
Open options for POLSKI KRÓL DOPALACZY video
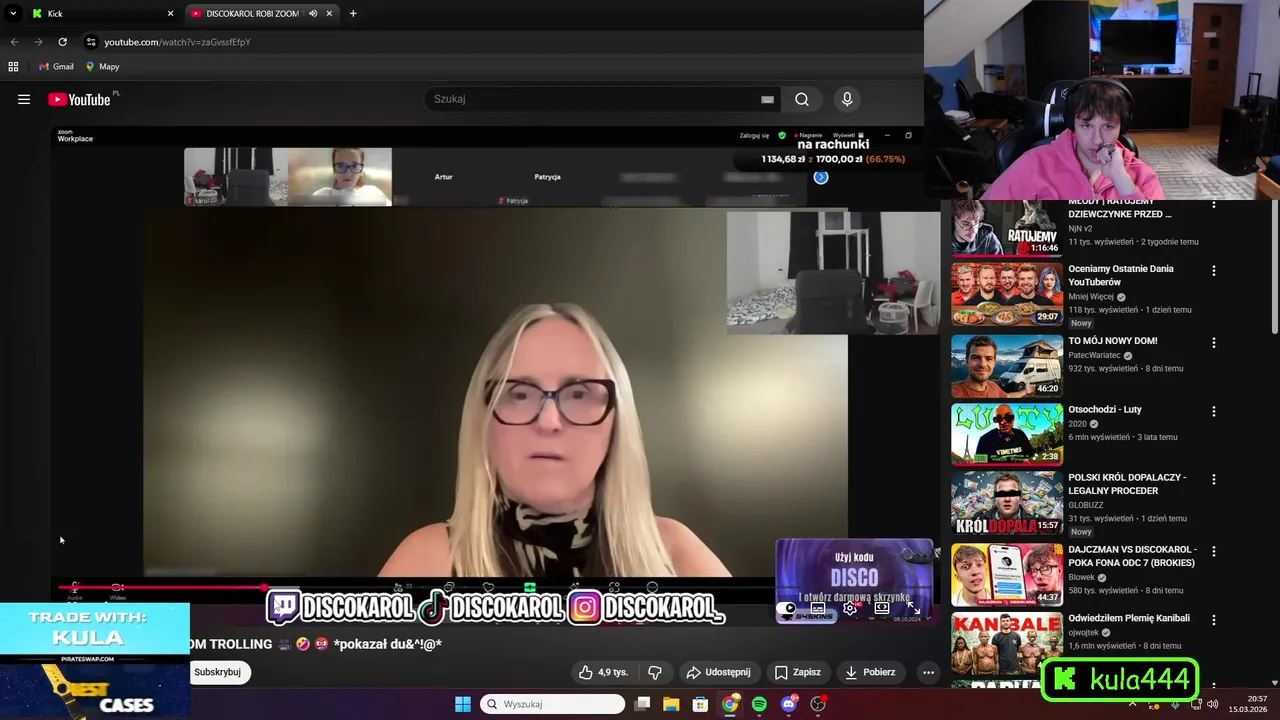pos(1214,479)
